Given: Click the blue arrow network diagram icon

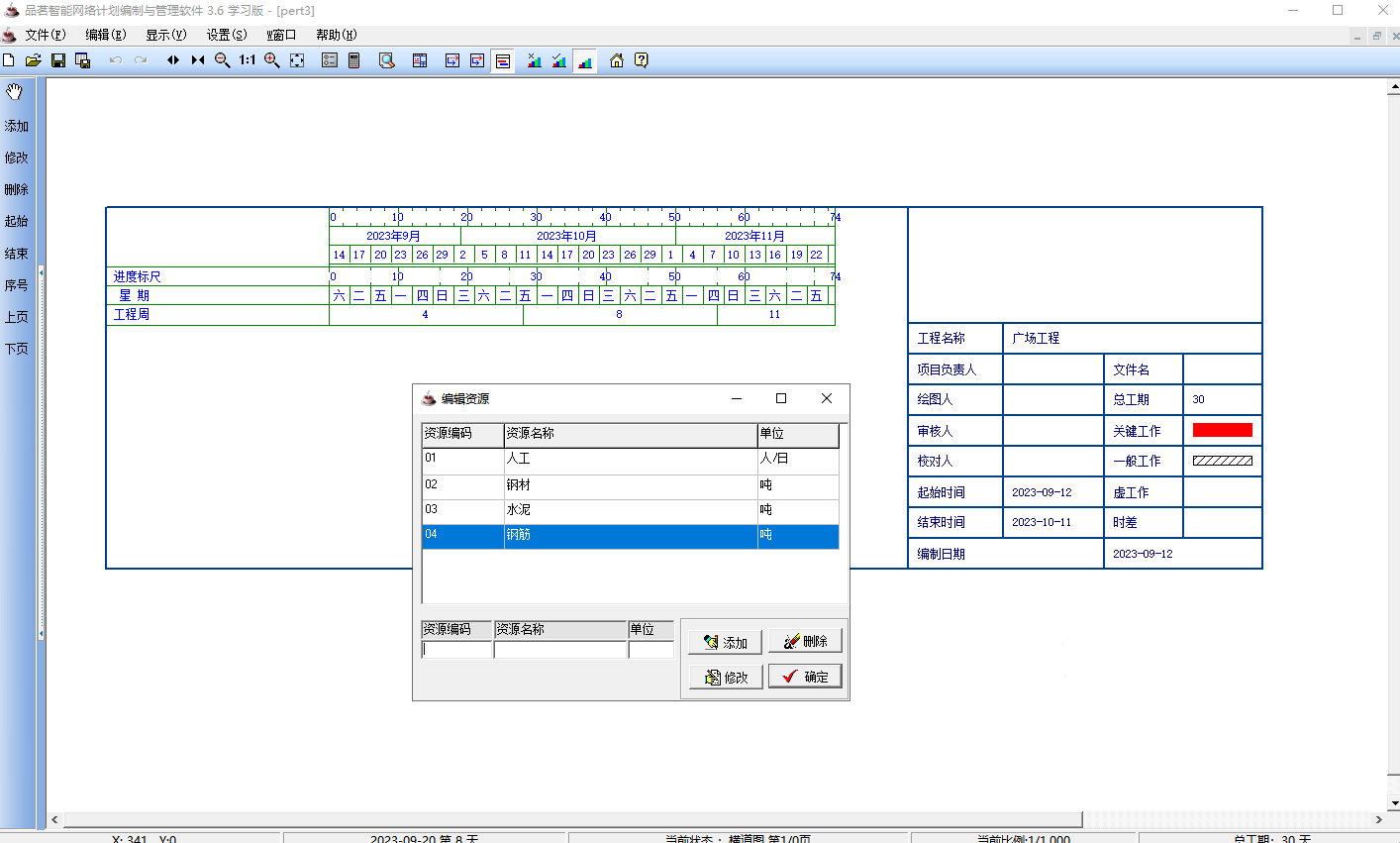Looking at the screenshot, I should click(452, 60).
